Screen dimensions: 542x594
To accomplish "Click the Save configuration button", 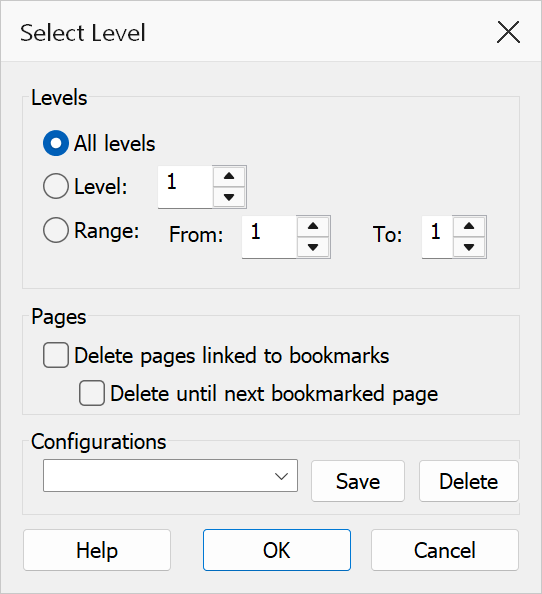I will tap(358, 481).
